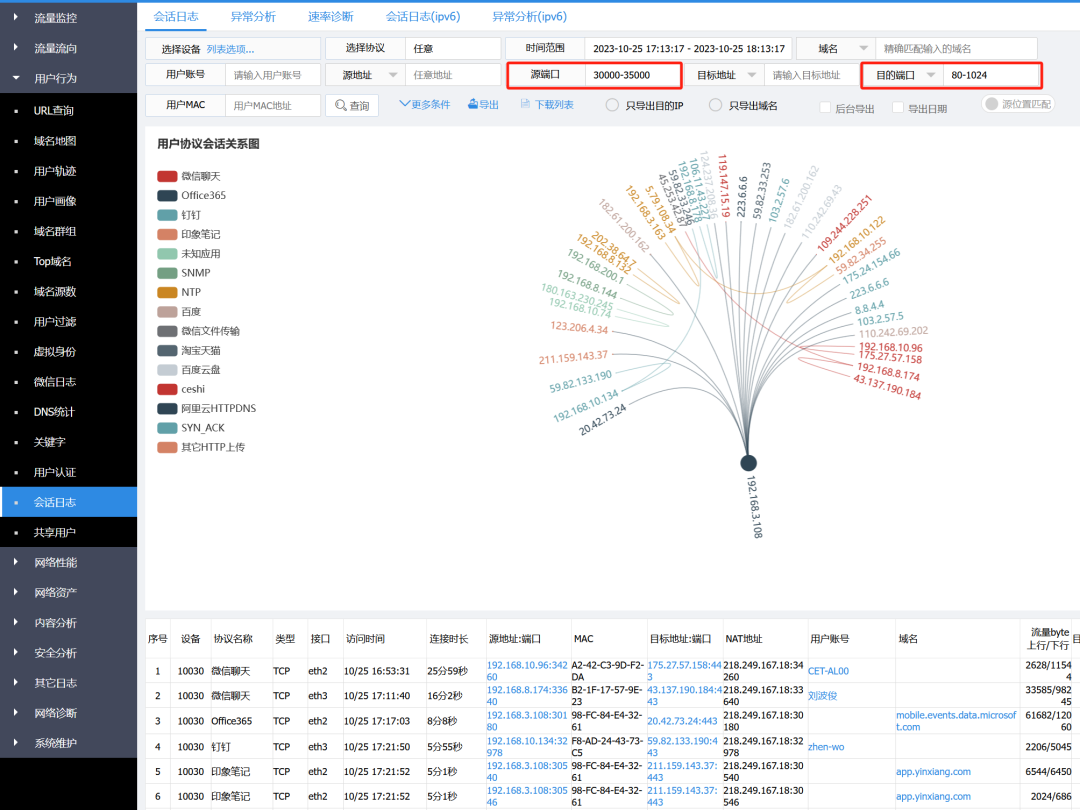
Task: Click target address 20.42.73.24:443 in row 3
Action: click(x=683, y=721)
